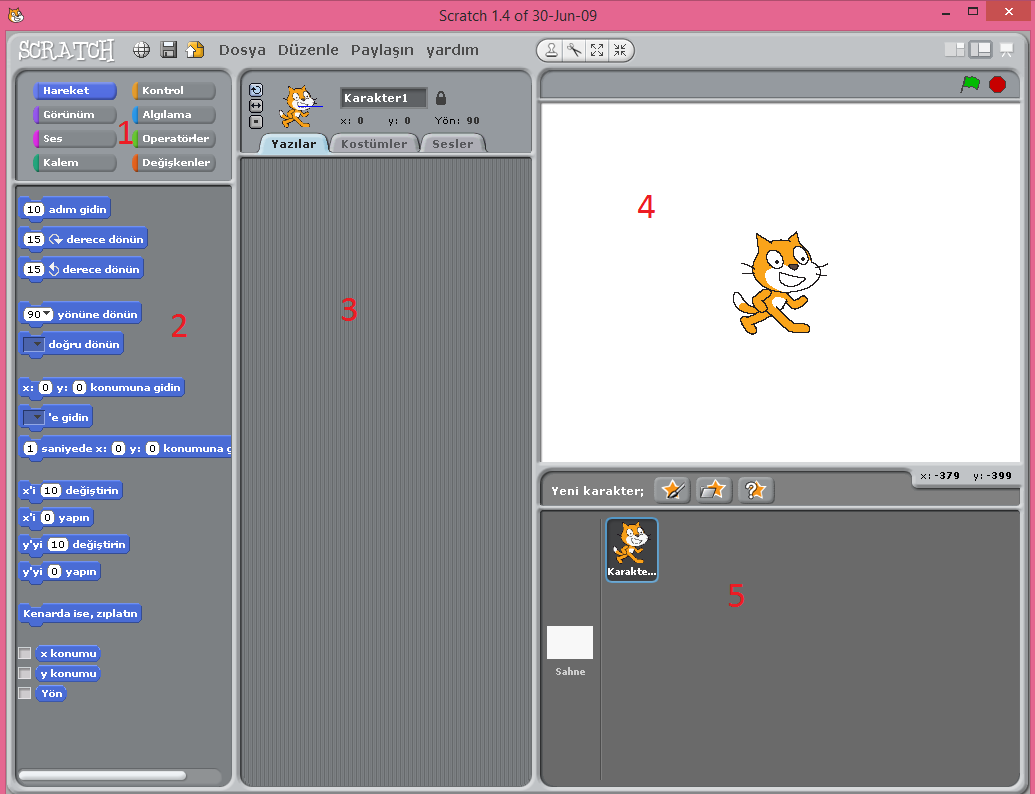Get a surprise sprite button
Image resolution: width=1035 pixels, height=794 pixels.
tap(756, 490)
